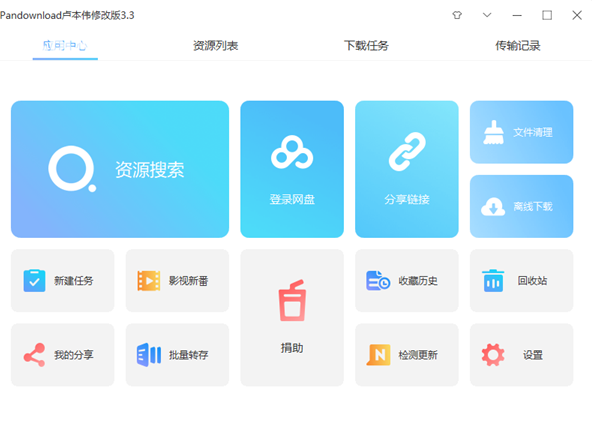The height and width of the screenshot is (425, 592).
Task: Click the share nodes icon for 我的分享
Action: (x=34, y=355)
